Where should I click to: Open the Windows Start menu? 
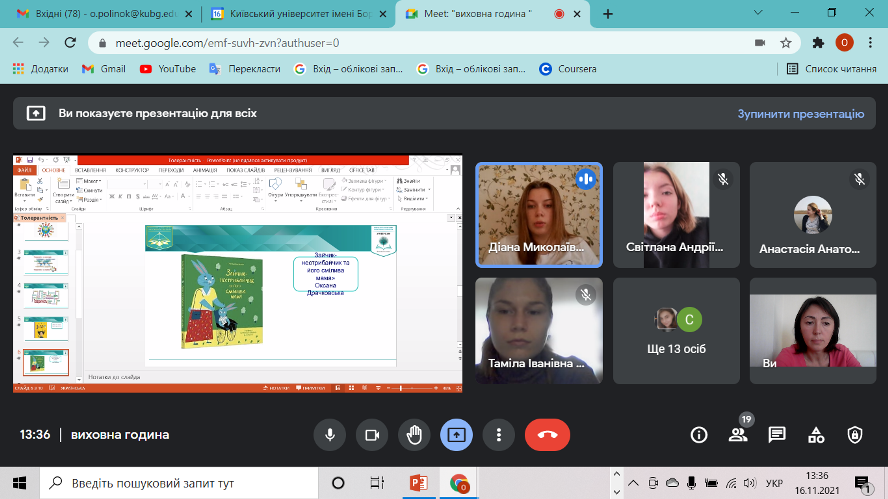19,483
